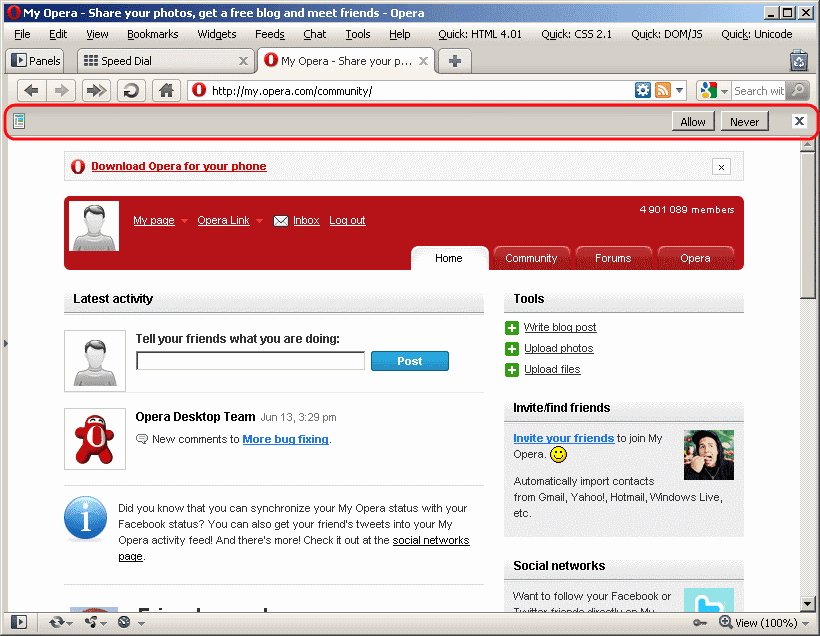This screenshot has height=636, width=820.
Task: Add a new tab with plus button
Action: coord(455,61)
